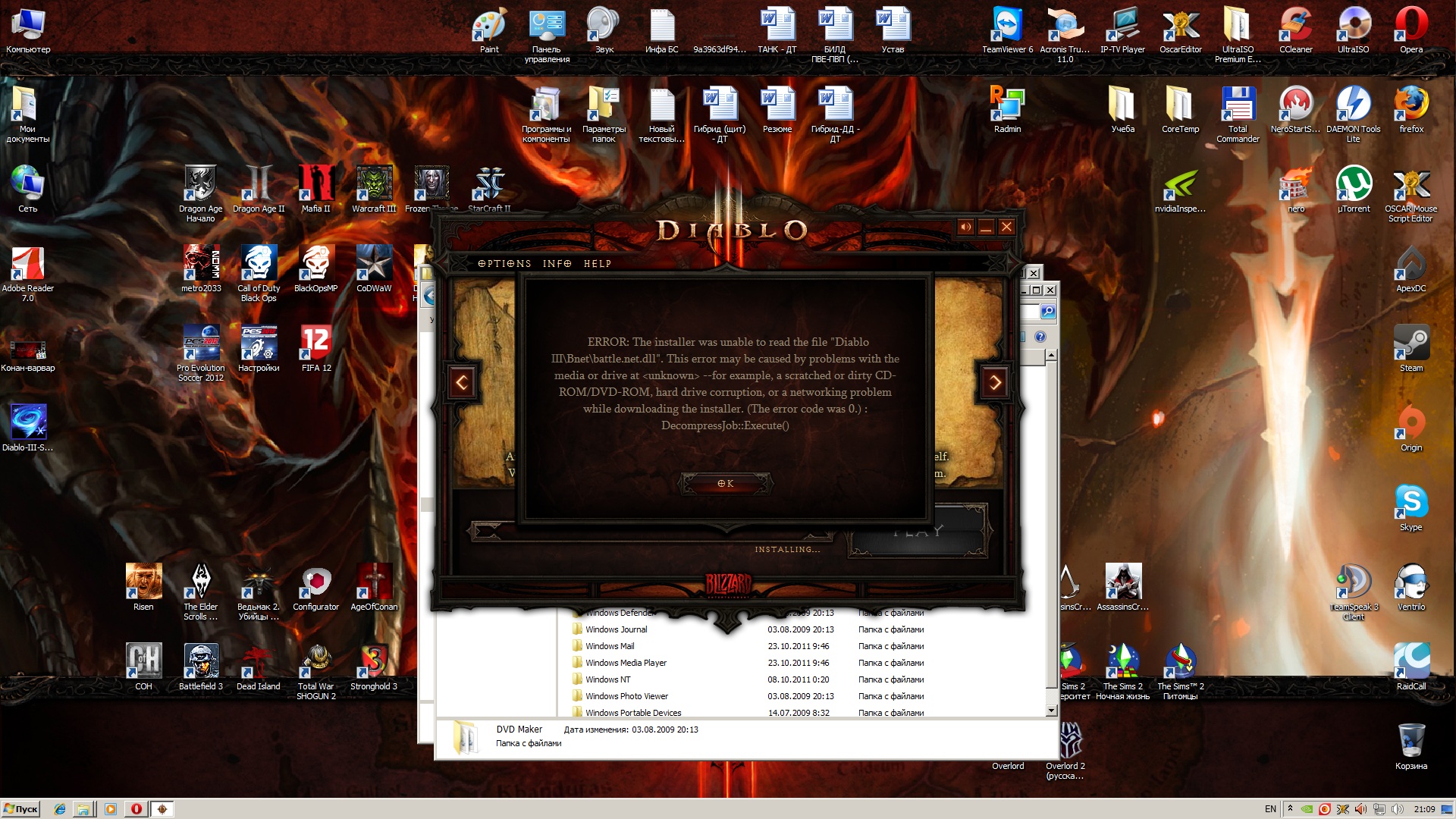This screenshot has width=1456, height=819.
Task: Click the EN language indicator
Action: coord(1270,809)
